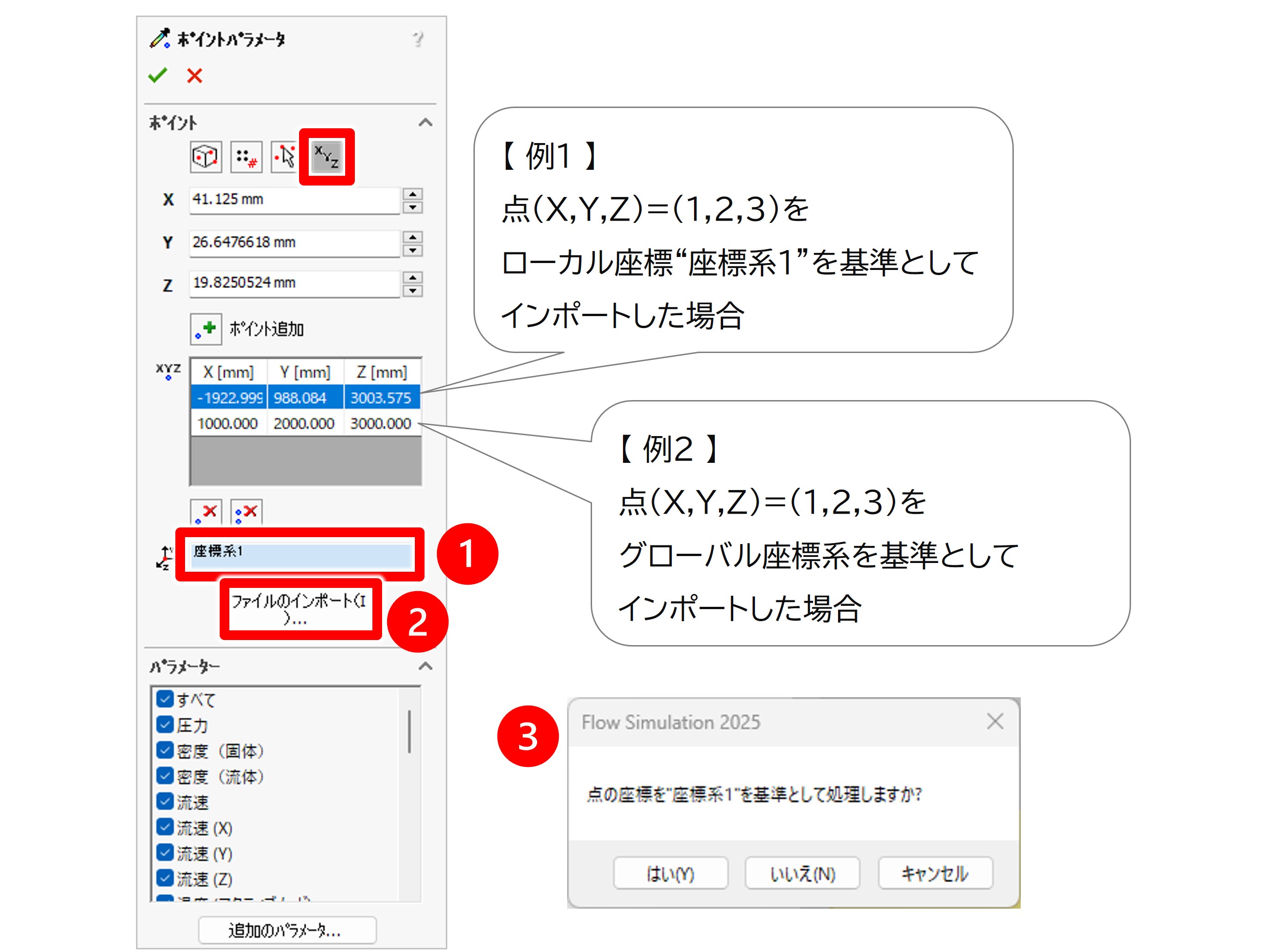Select the table cell 3003.575
This screenshot has width=1269, height=952.
coord(382,397)
